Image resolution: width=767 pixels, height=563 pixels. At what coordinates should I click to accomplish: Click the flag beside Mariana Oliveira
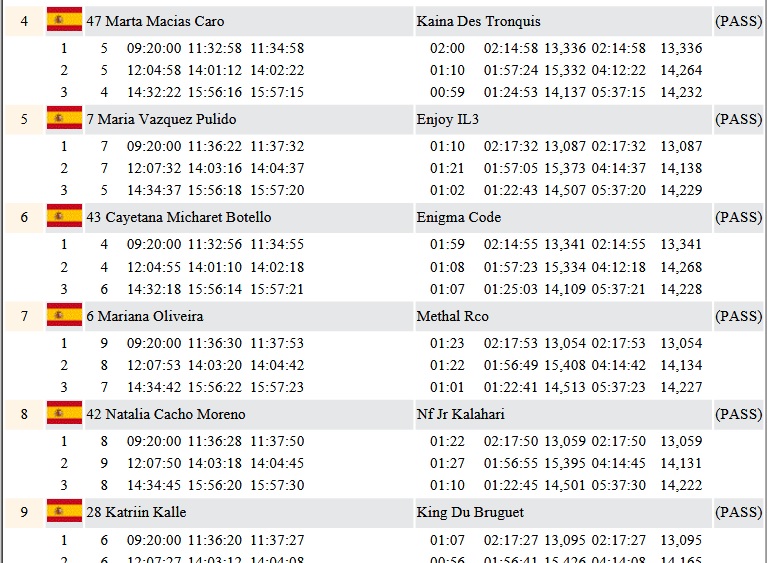[64, 316]
